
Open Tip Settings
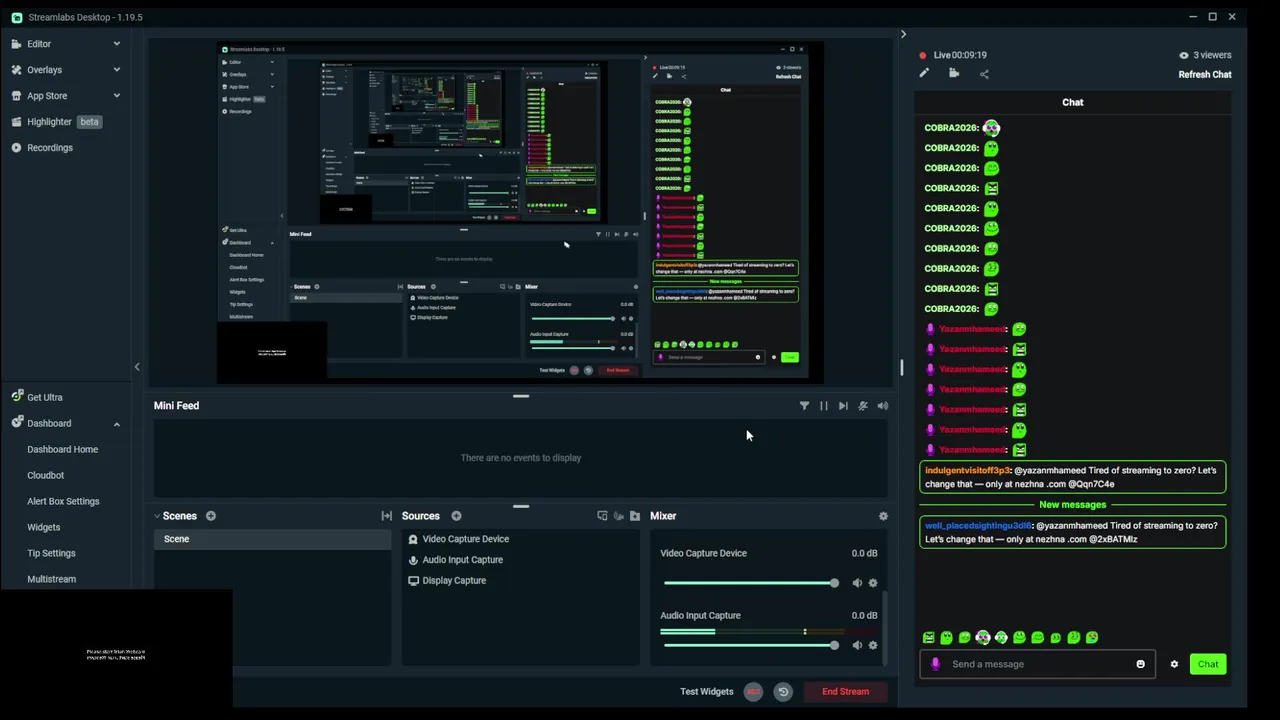coord(51,554)
